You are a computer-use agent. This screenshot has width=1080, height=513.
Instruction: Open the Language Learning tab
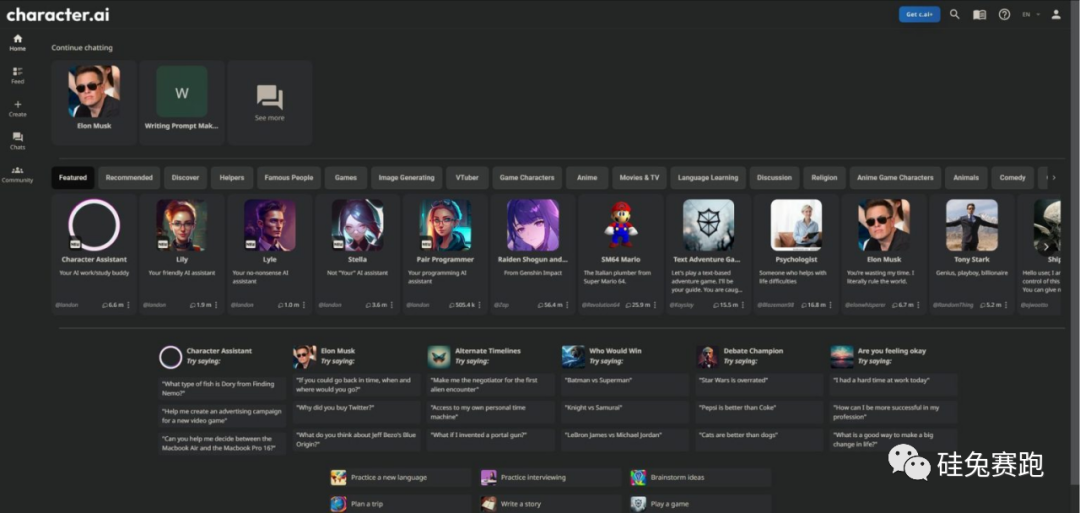tap(708, 178)
